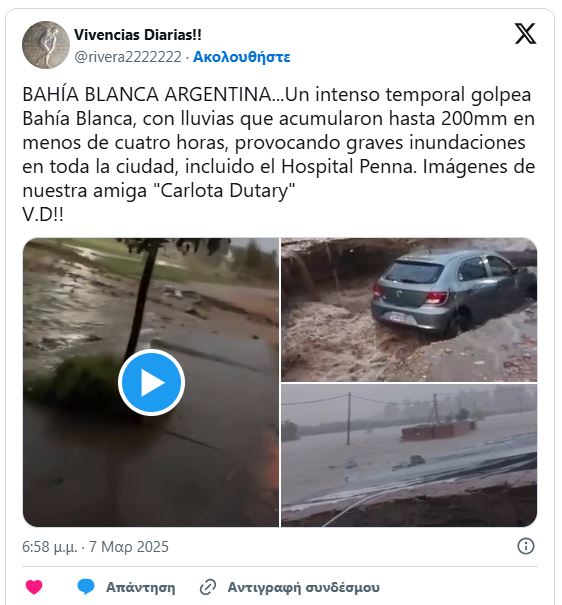Click Αντιγραφή συνδέσμου to copy link
562x605 pixels.
[x=304, y=587]
